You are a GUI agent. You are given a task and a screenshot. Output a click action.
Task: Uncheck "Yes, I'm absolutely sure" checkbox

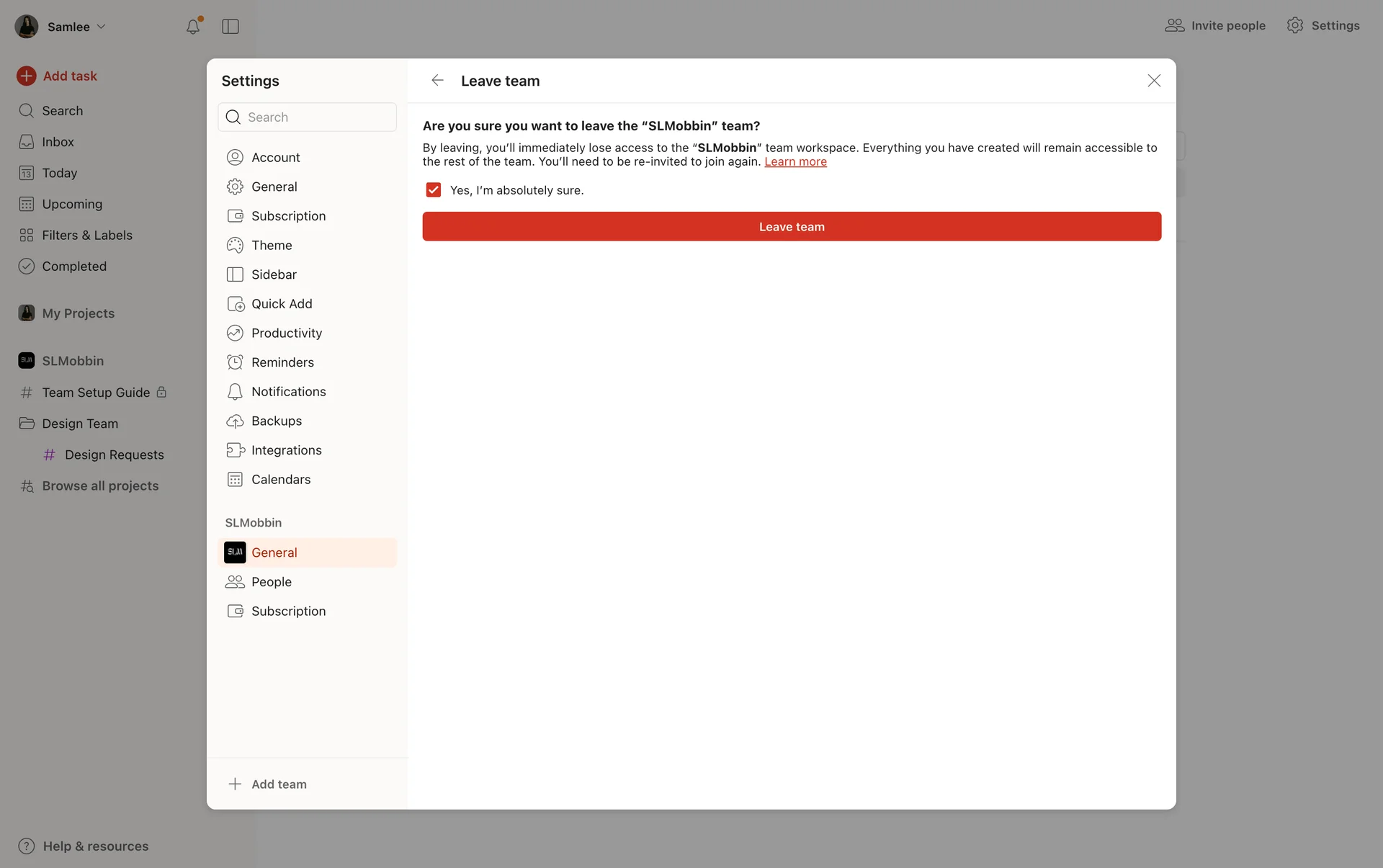coord(433,189)
